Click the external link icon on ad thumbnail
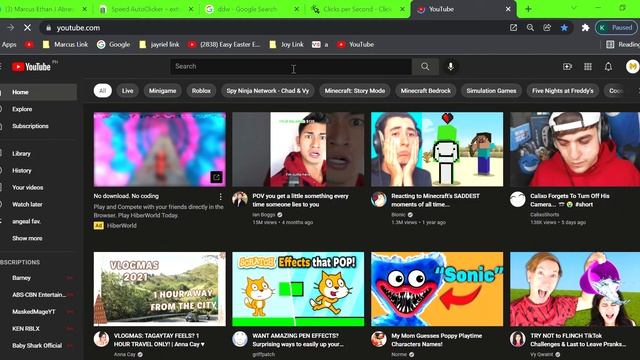The width and height of the screenshot is (640, 360). tap(216, 177)
